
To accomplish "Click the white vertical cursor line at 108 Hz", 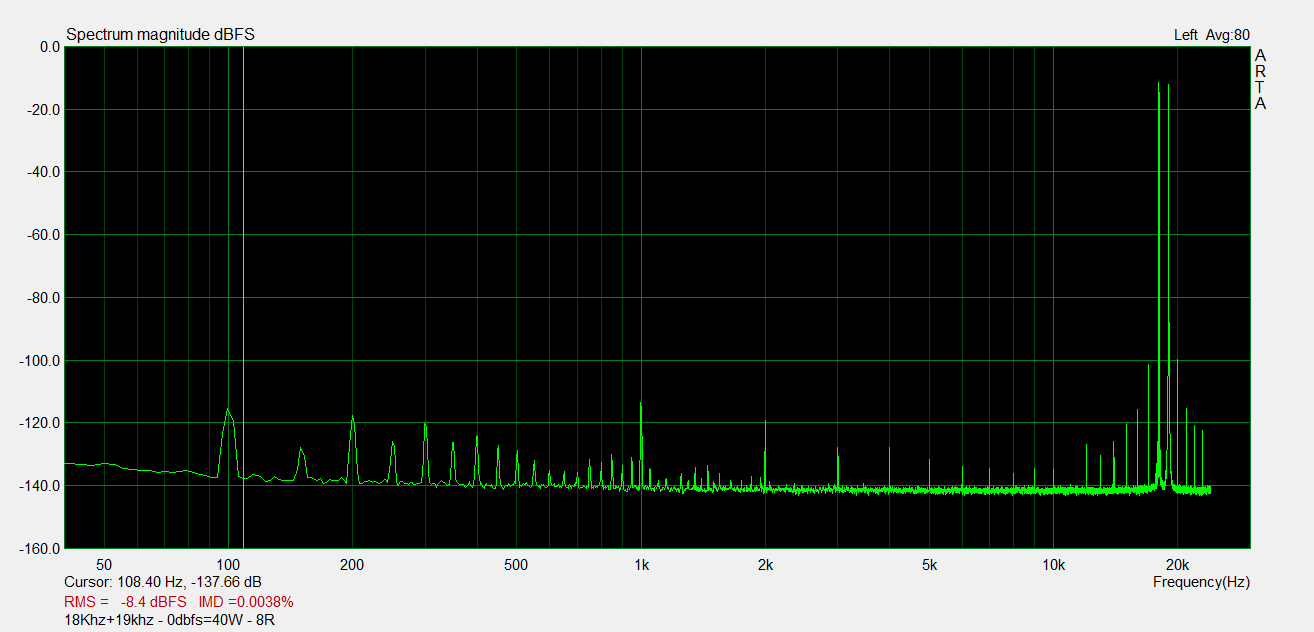I will 243,298.
